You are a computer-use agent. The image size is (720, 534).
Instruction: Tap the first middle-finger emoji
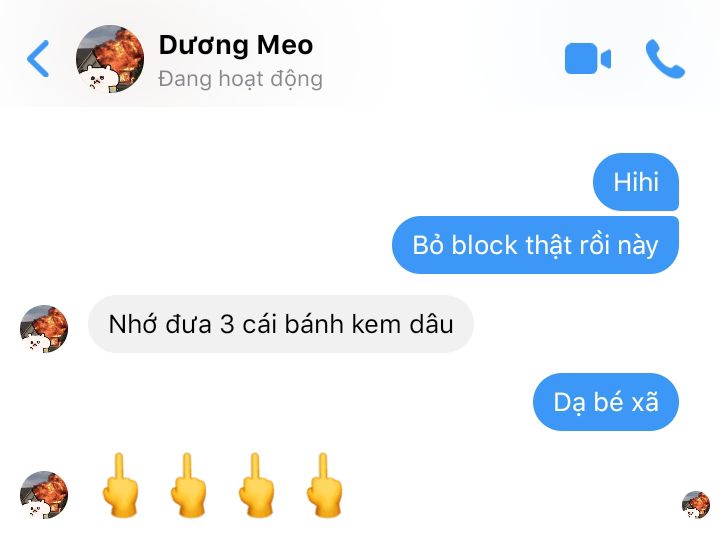[x=120, y=485]
